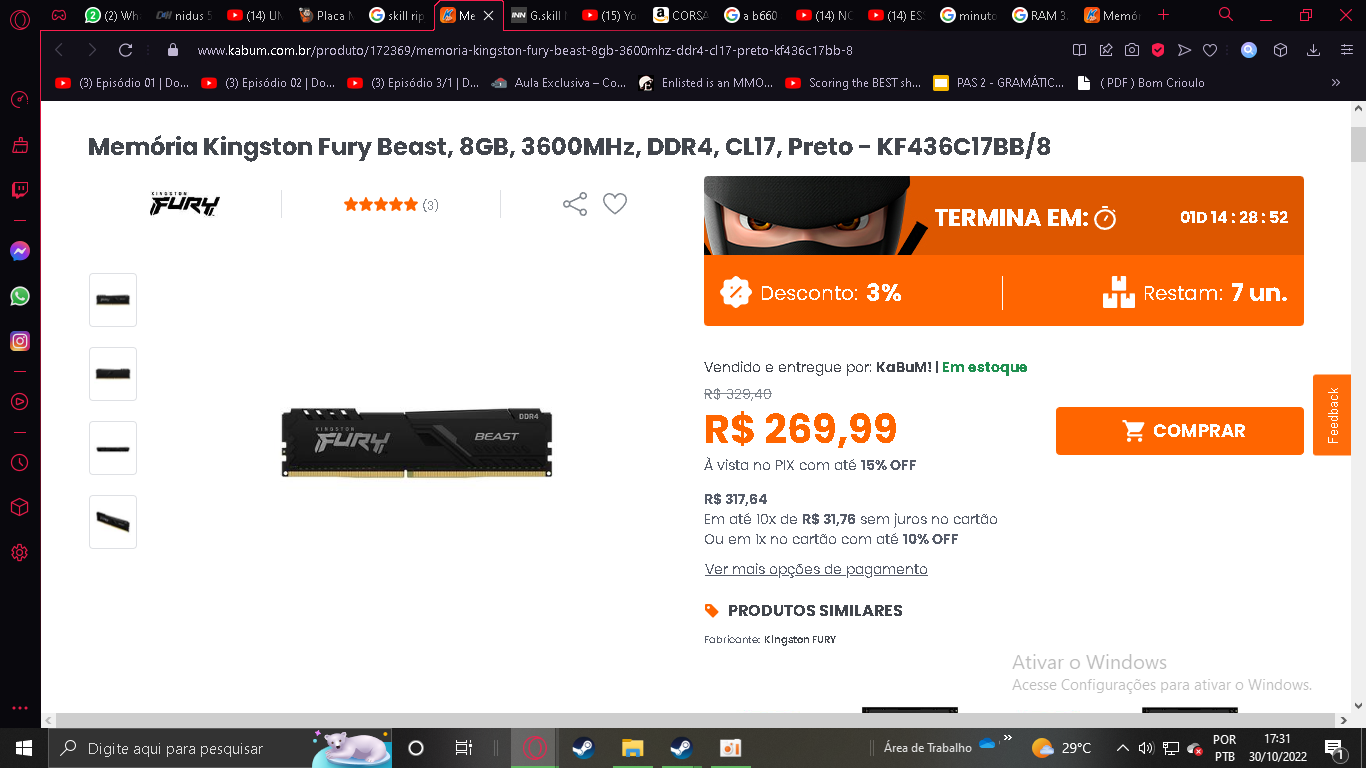The height and width of the screenshot is (768, 1366).
Task: Take a page snapshot with the camera icon
Action: (1132, 50)
